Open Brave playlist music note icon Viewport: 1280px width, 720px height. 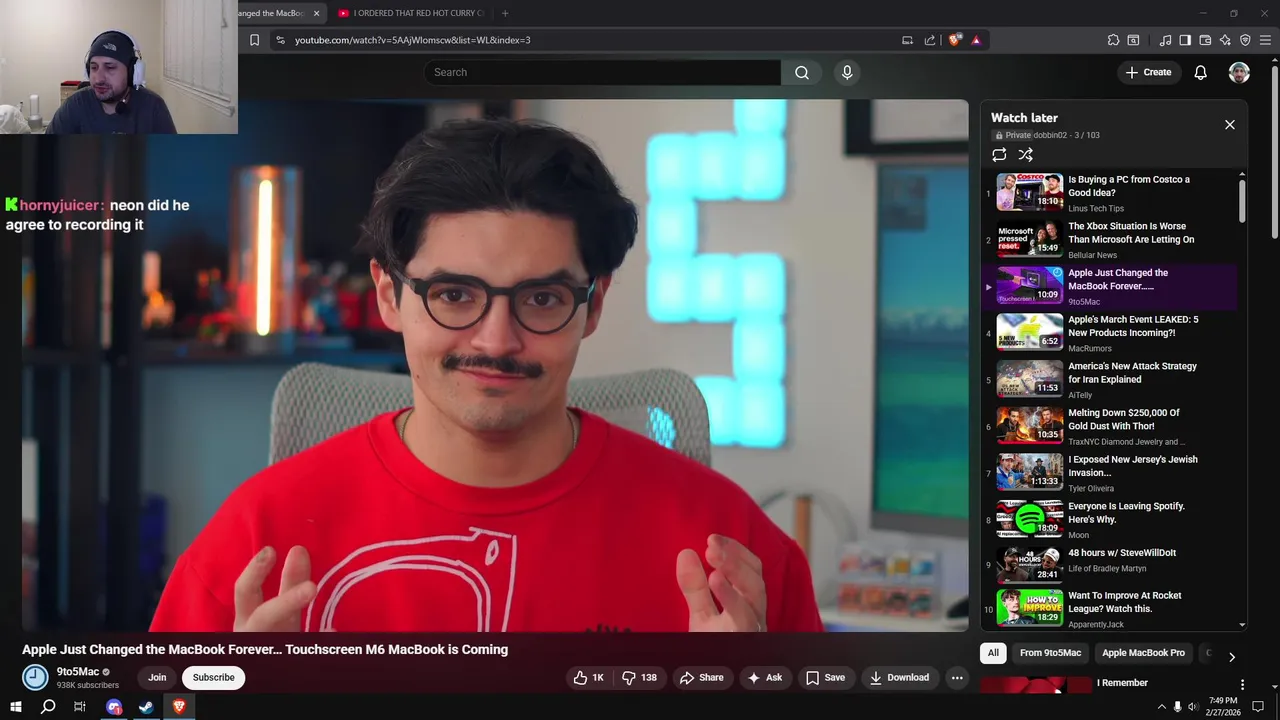click(1165, 40)
